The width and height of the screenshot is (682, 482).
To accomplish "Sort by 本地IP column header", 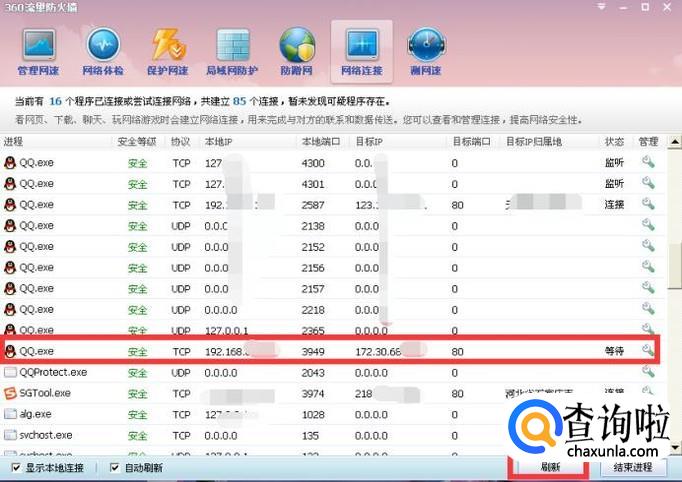I will click(x=218, y=142).
